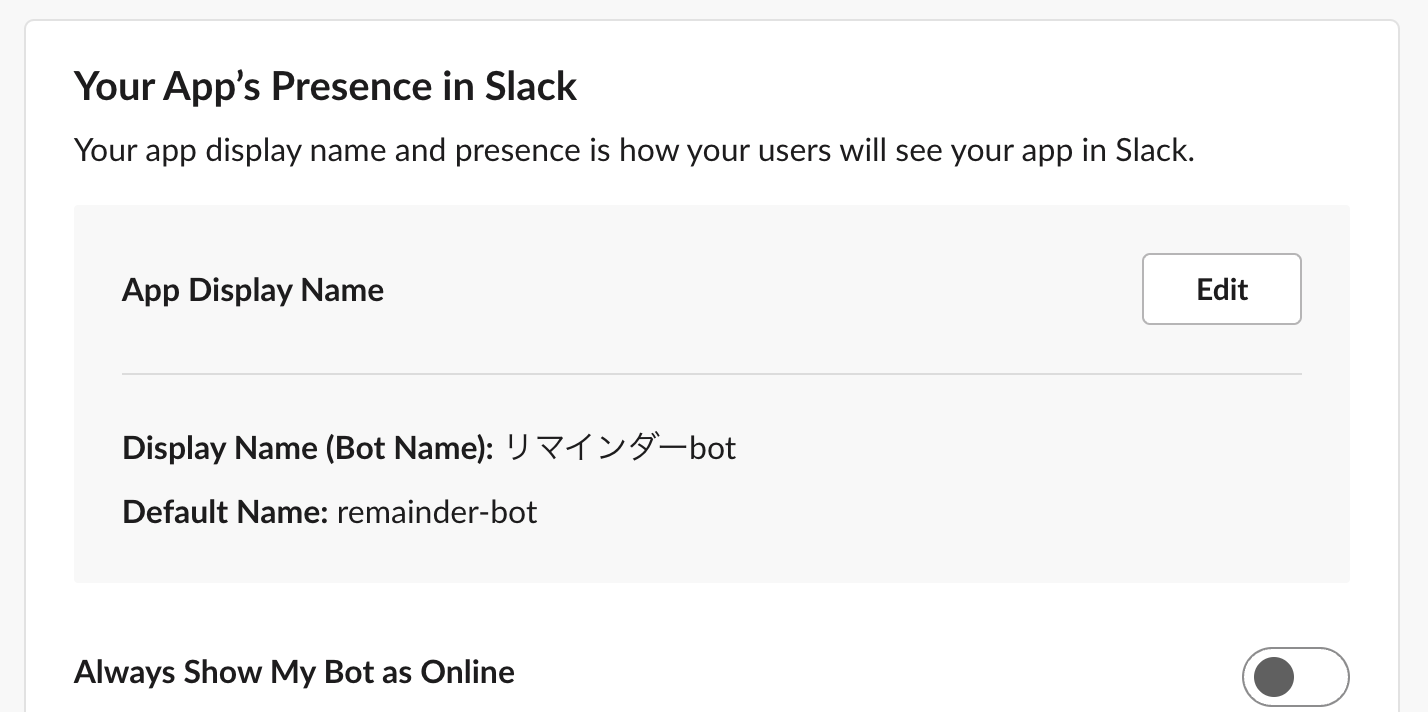Click the gray knob inside the online toggle
The image size is (1428, 712).
pos(1274,677)
